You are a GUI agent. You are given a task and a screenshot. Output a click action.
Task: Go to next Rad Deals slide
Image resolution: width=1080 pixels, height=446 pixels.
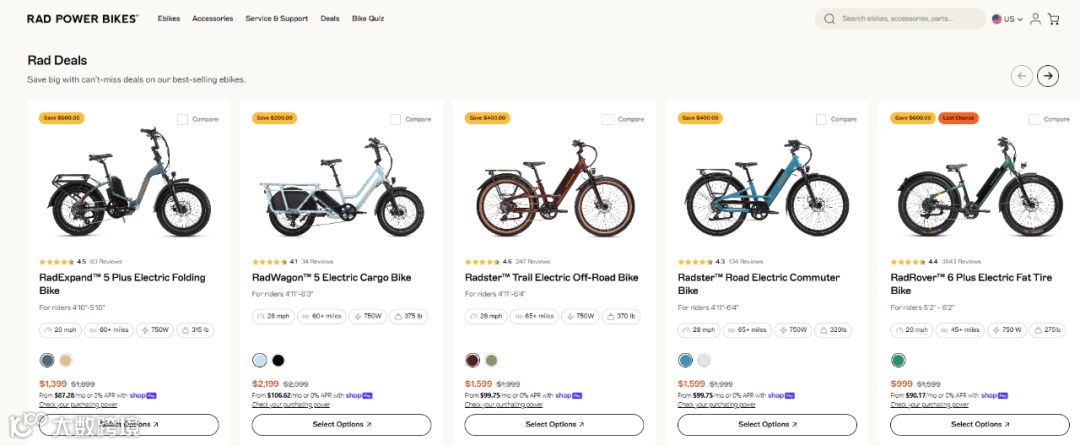click(1047, 75)
